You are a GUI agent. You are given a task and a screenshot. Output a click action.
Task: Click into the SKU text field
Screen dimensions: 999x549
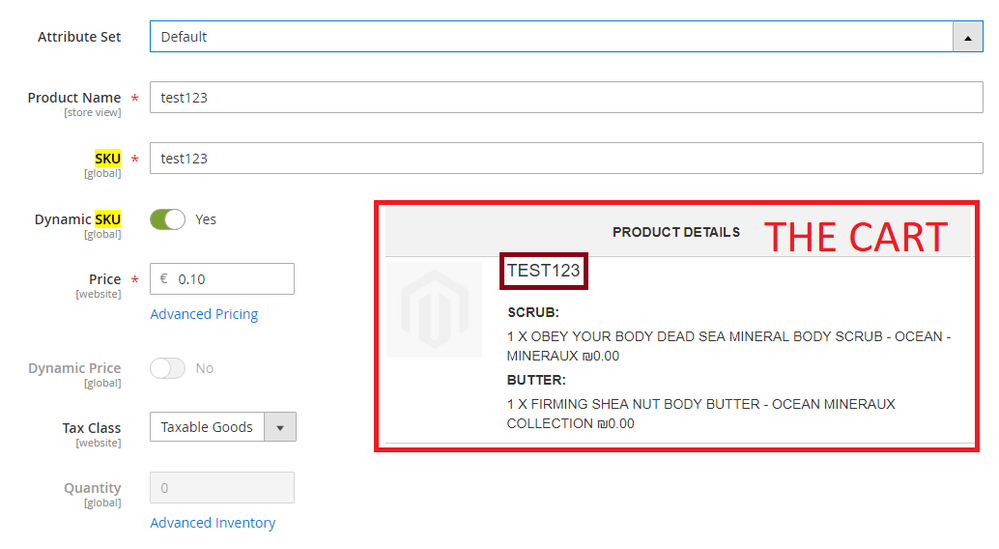click(x=565, y=158)
